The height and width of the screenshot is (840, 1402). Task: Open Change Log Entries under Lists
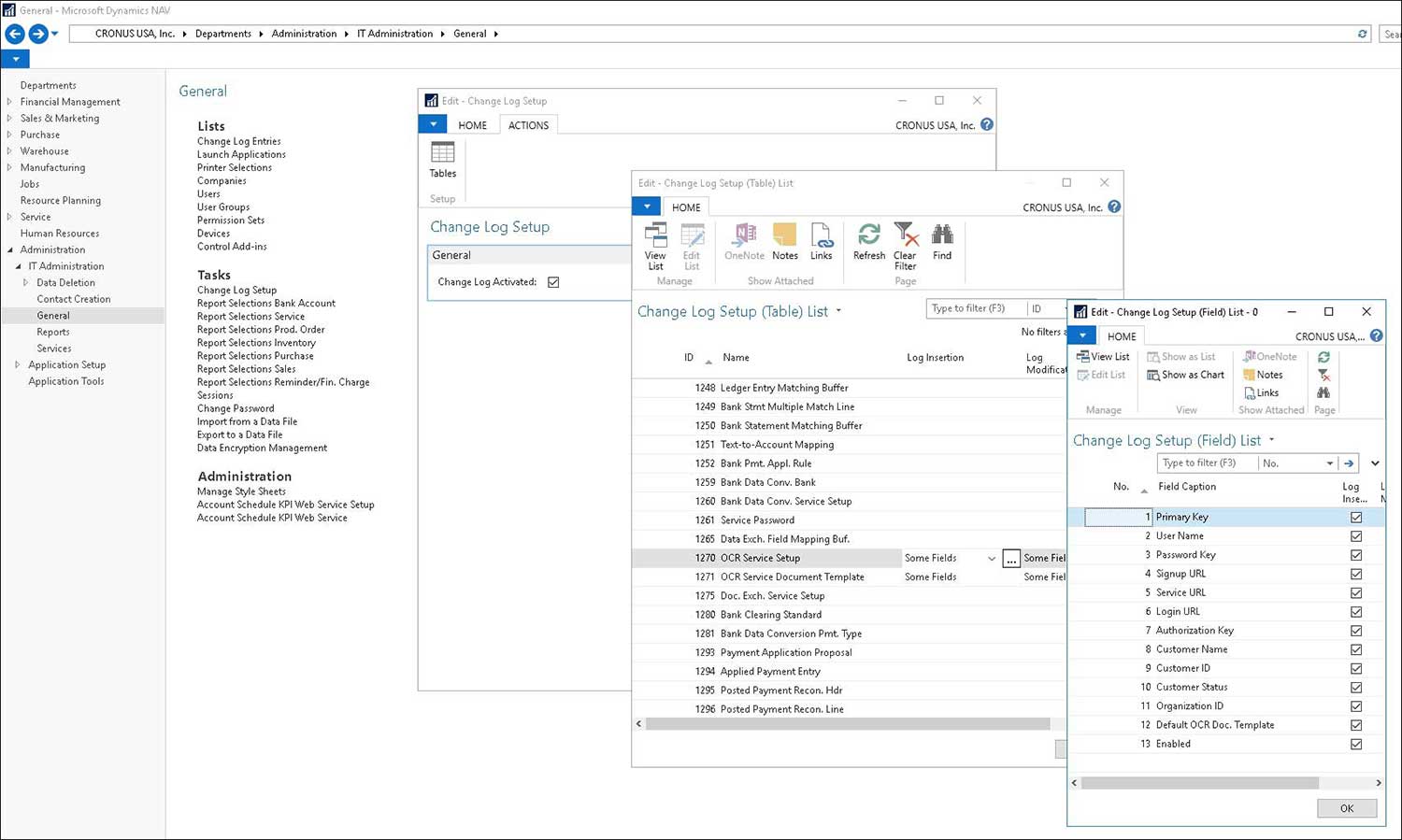(x=239, y=141)
